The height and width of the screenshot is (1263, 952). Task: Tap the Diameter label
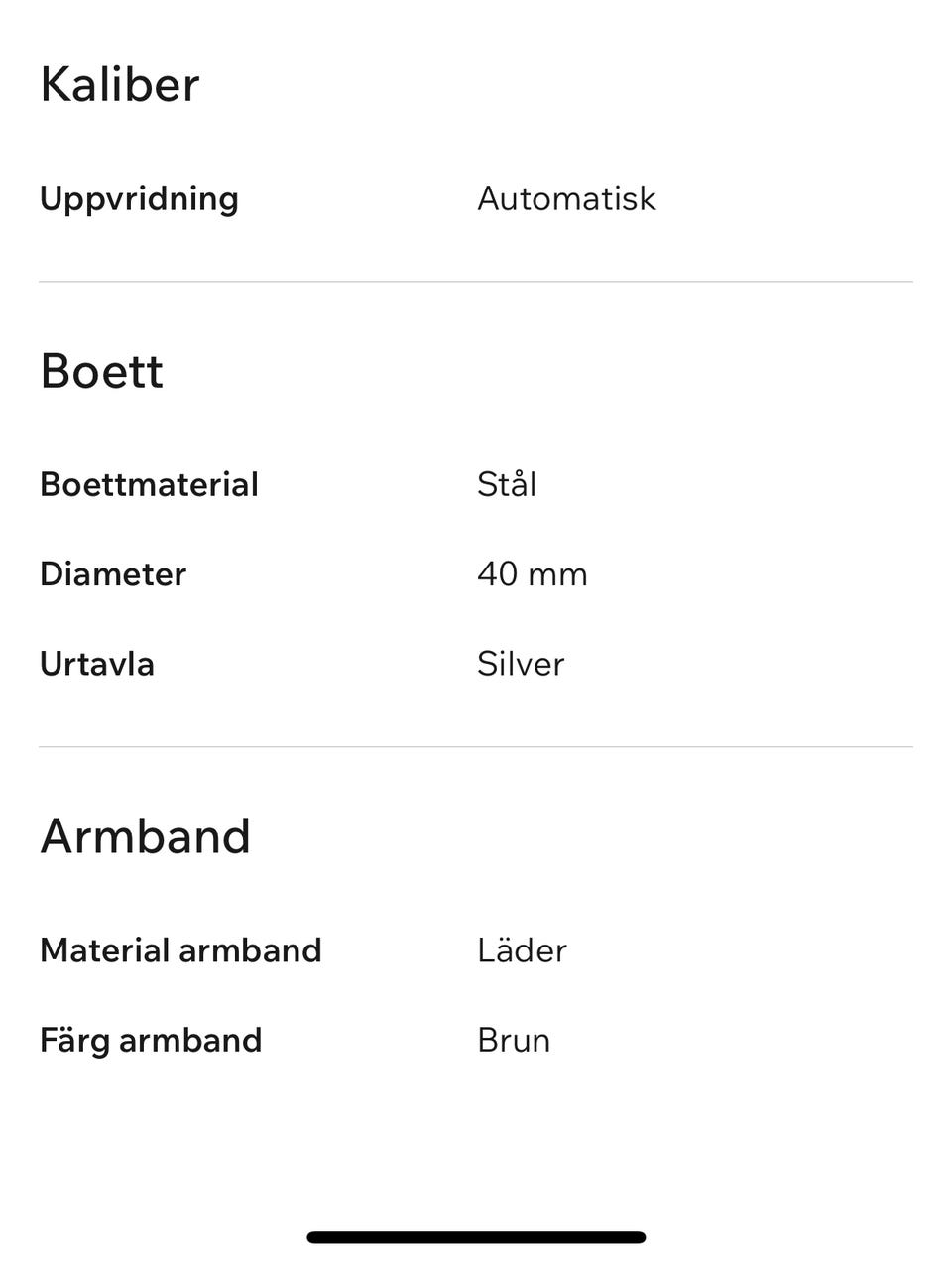point(113,574)
